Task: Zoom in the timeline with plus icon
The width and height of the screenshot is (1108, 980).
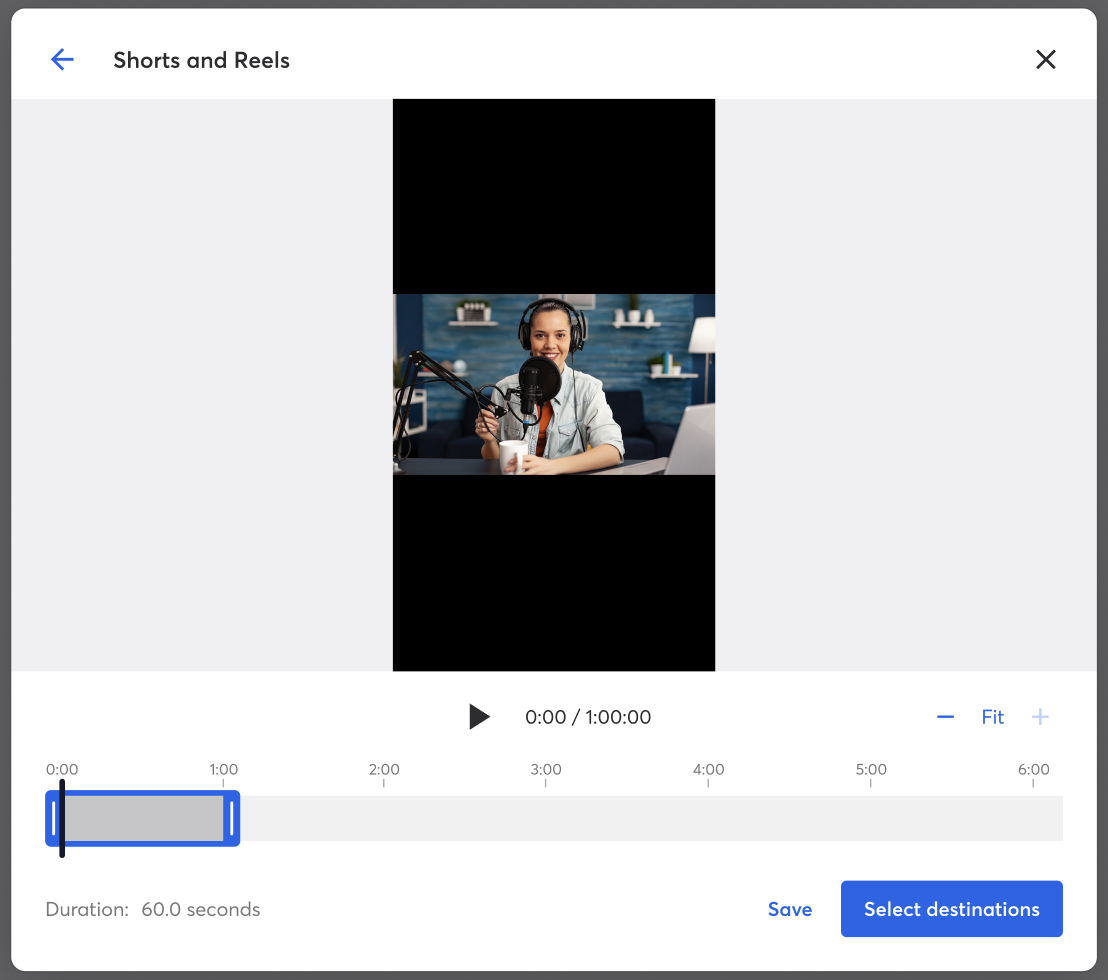Action: tap(1039, 717)
